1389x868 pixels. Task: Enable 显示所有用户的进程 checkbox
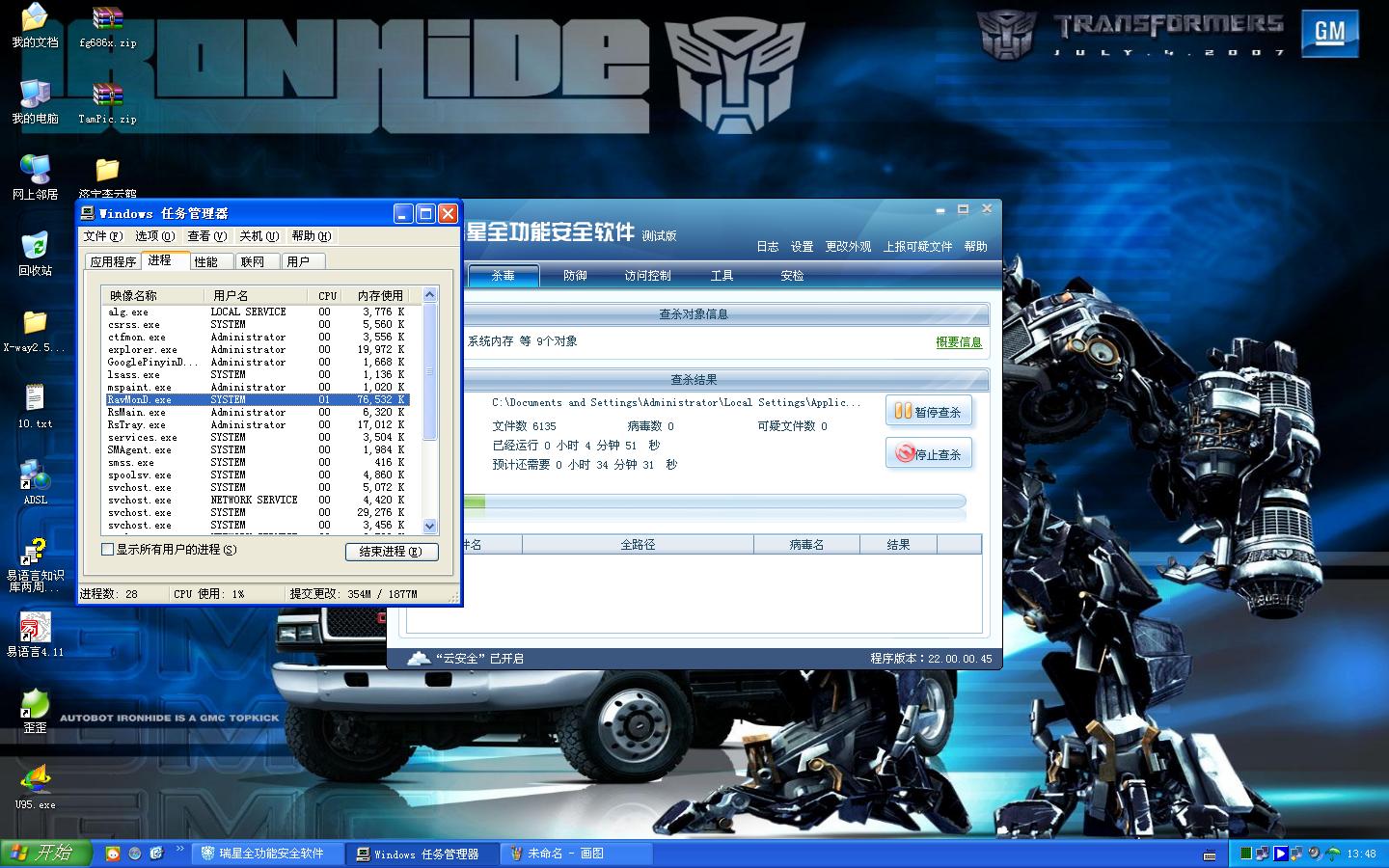[108, 550]
